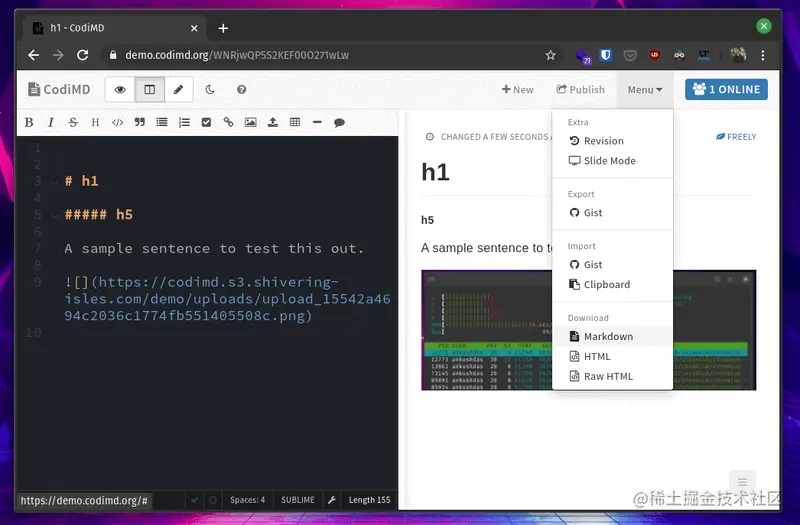This screenshot has height=525, width=800.
Task: Toggle the circle icon in status bar
Action: point(213,500)
